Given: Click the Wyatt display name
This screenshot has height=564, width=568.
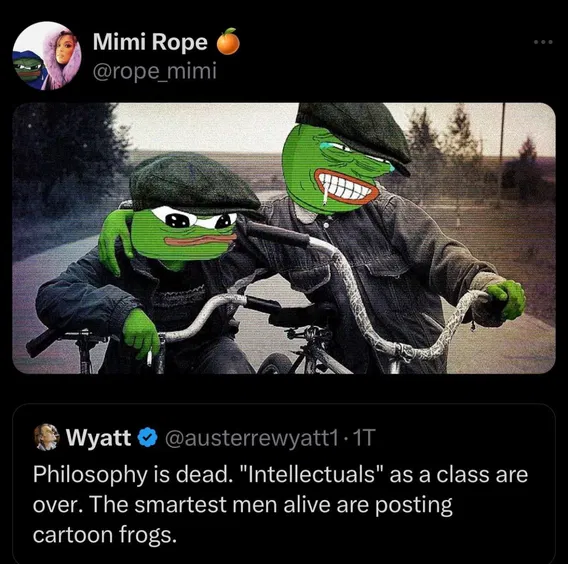Looking at the screenshot, I should (98, 438).
